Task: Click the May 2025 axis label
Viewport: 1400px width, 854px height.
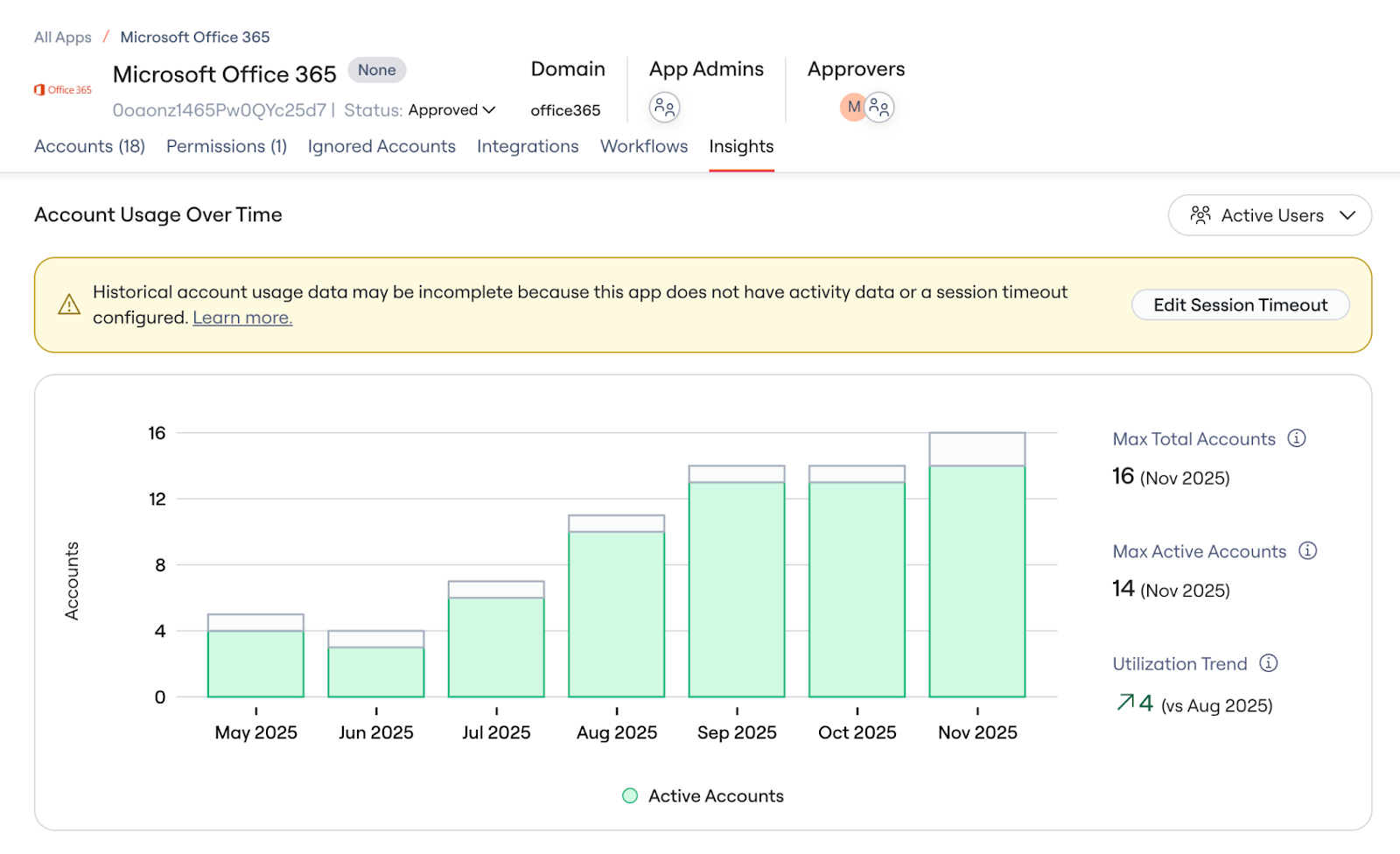Action: pyautogui.click(x=255, y=732)
